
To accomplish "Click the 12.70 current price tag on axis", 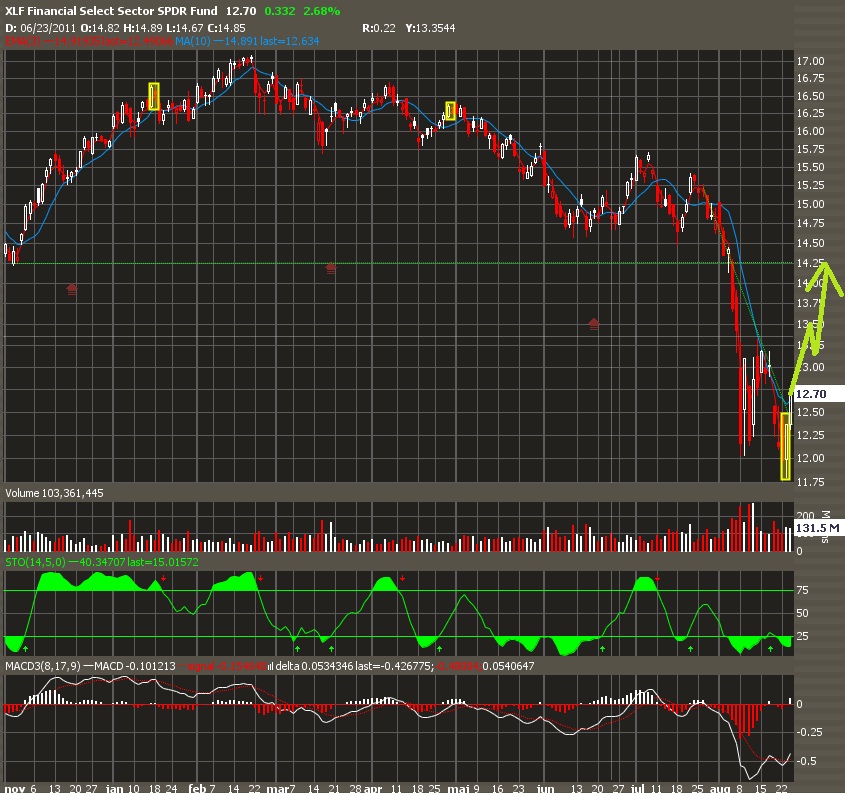I will 818,394.
